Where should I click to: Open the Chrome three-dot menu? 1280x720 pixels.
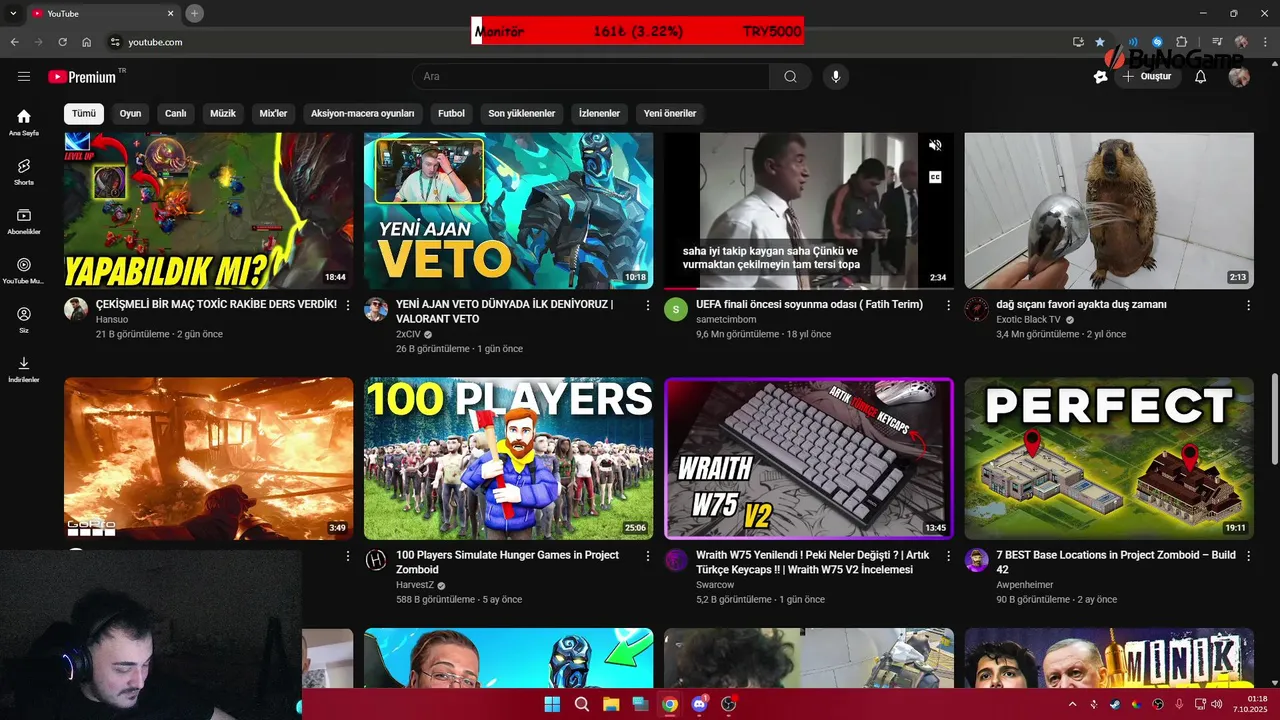pos(1264,42)
